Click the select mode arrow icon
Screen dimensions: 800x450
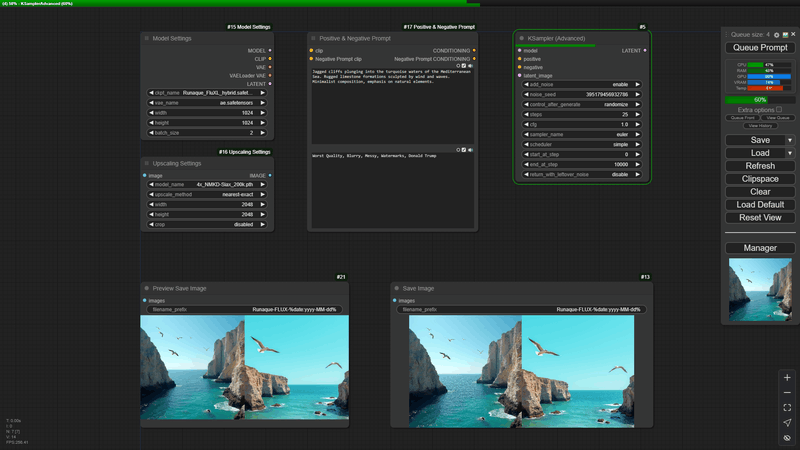pyautogui.click(x=787, y=422)
